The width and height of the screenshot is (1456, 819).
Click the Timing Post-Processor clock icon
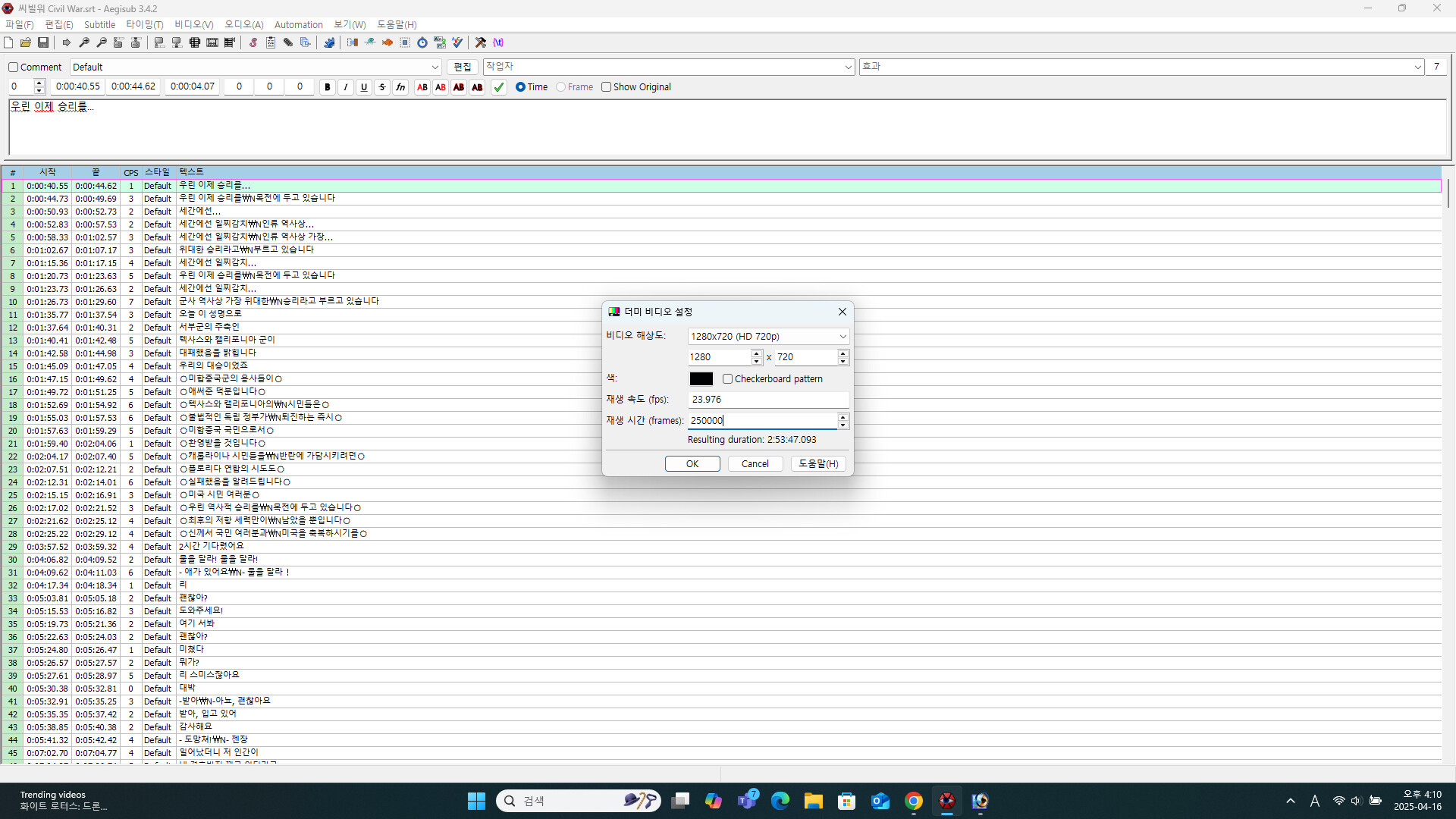point(422,42)
